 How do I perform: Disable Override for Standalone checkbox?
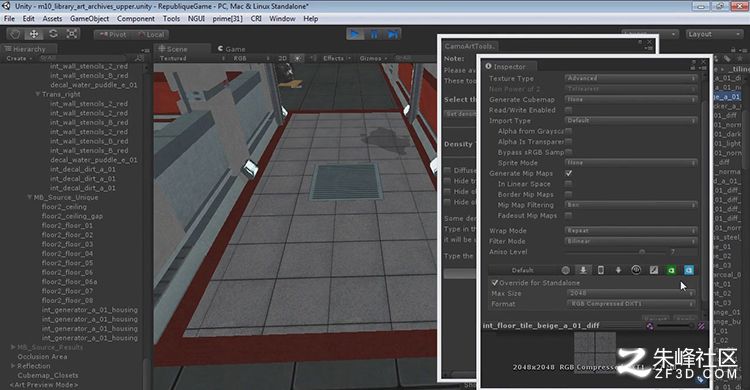coord(495,283)
